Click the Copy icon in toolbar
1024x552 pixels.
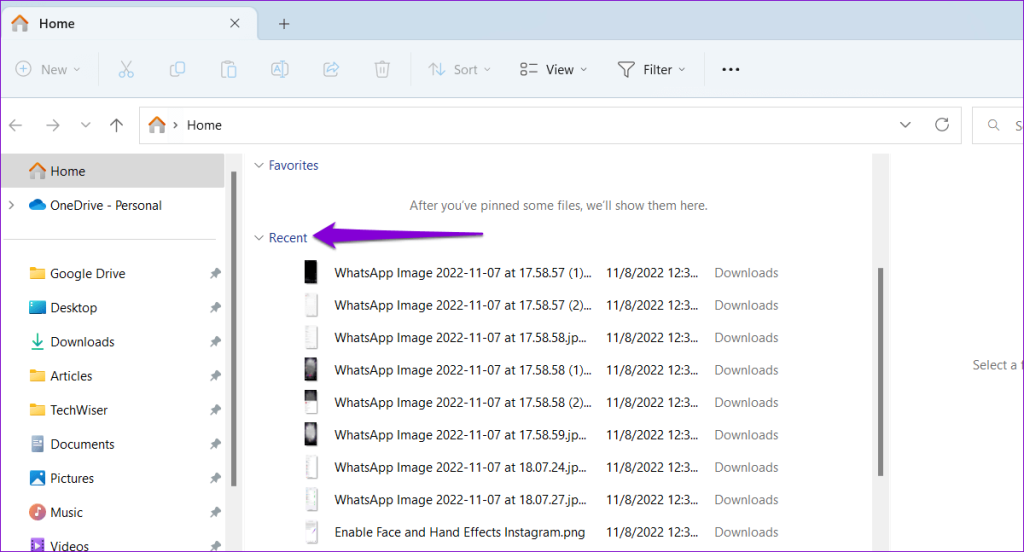click(x=177, y=69)
